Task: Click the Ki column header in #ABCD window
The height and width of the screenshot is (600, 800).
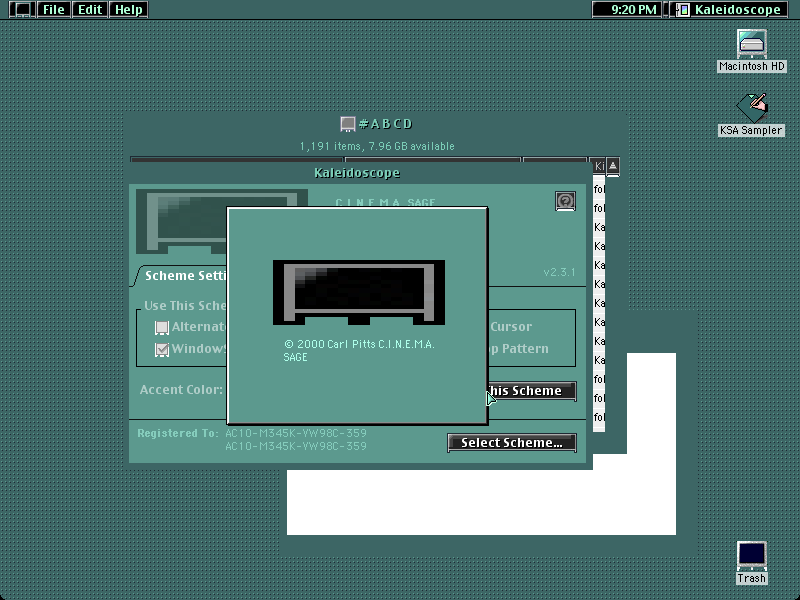Action: tap(599, 166)
